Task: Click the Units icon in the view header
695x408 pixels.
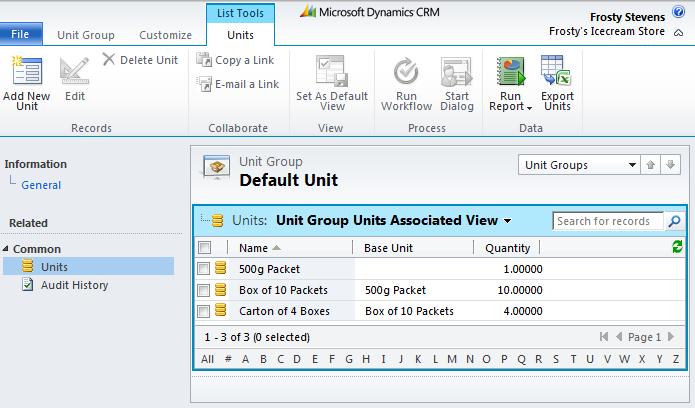Action: click(x=217, y=220)
